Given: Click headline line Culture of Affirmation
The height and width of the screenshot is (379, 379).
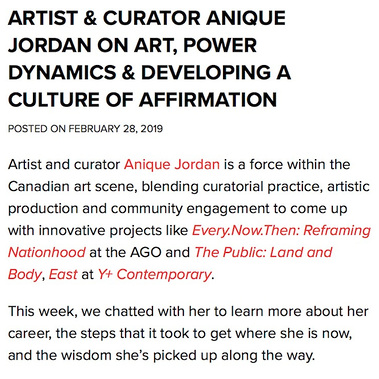Looking at the screenshot, I should (142, 100).
